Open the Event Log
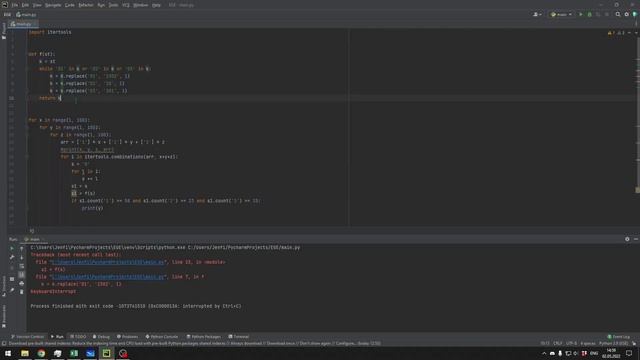The image size is (640, 360). click(x=619, y=337)
